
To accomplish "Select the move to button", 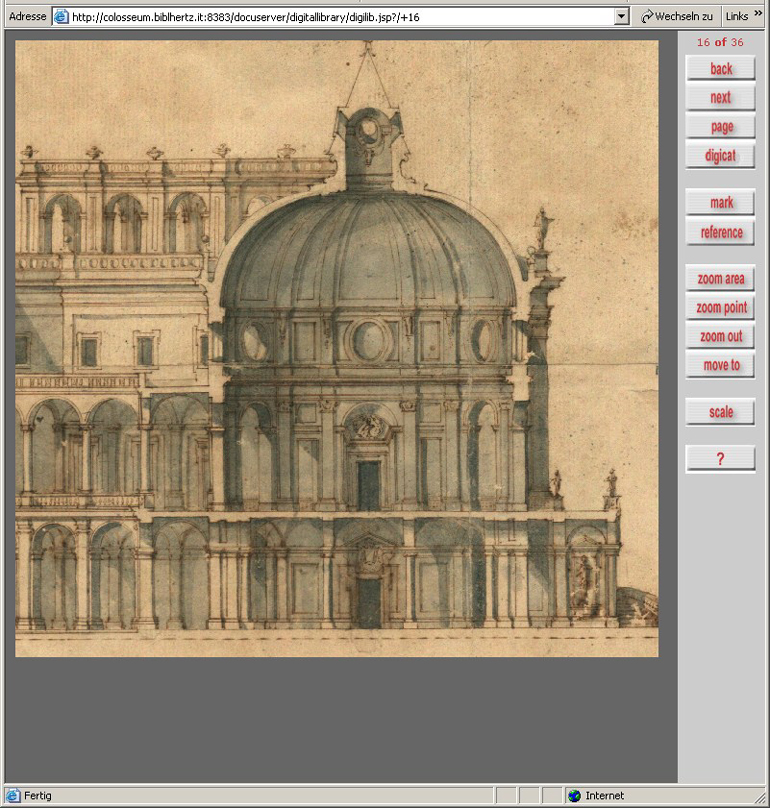I will (720, 366).
